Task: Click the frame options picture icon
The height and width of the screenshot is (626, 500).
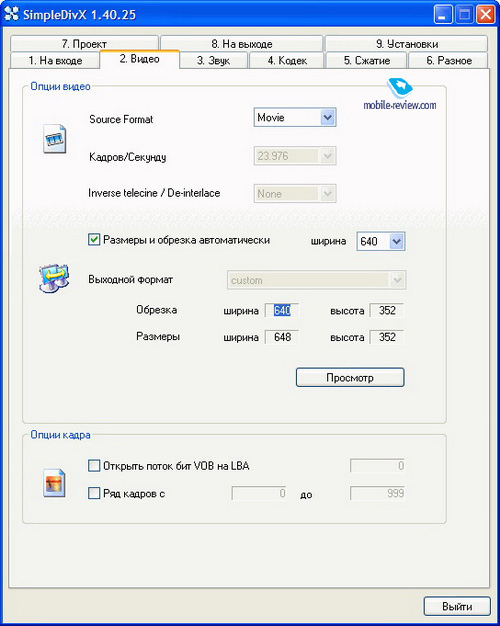Action: tap(54, 483)
